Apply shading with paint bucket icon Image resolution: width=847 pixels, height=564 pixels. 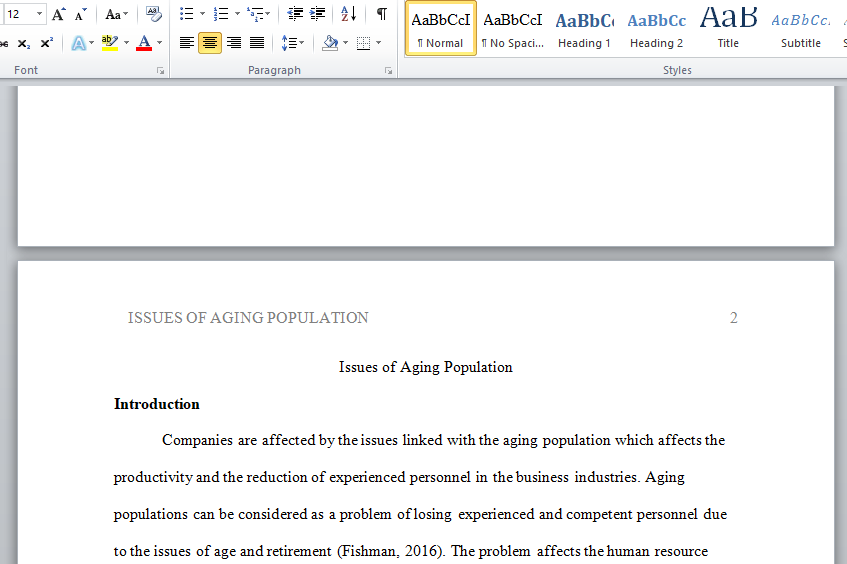point(330,43)
